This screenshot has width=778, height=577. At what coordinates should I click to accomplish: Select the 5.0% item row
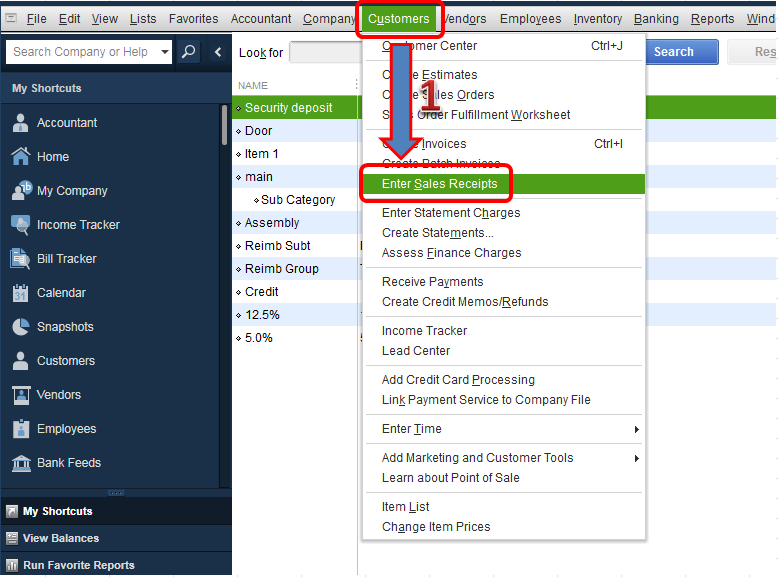point(295,338)
